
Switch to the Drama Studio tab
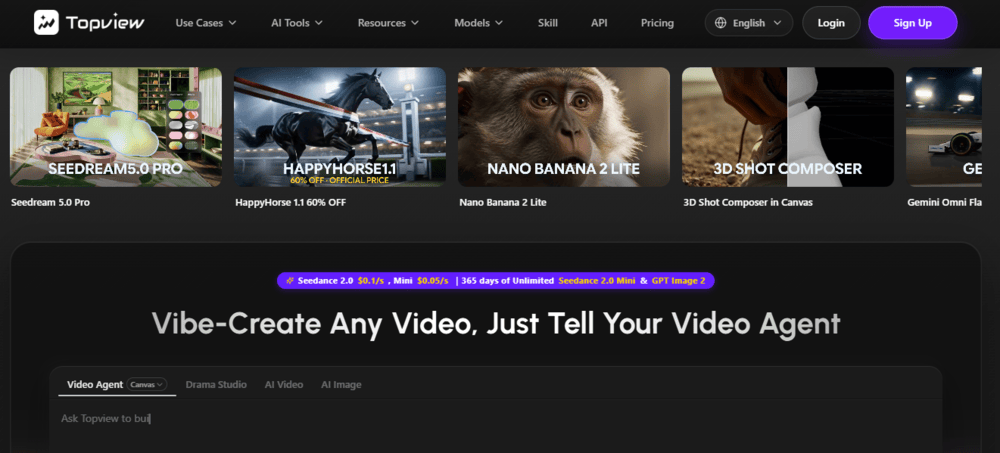pos(216,385)
